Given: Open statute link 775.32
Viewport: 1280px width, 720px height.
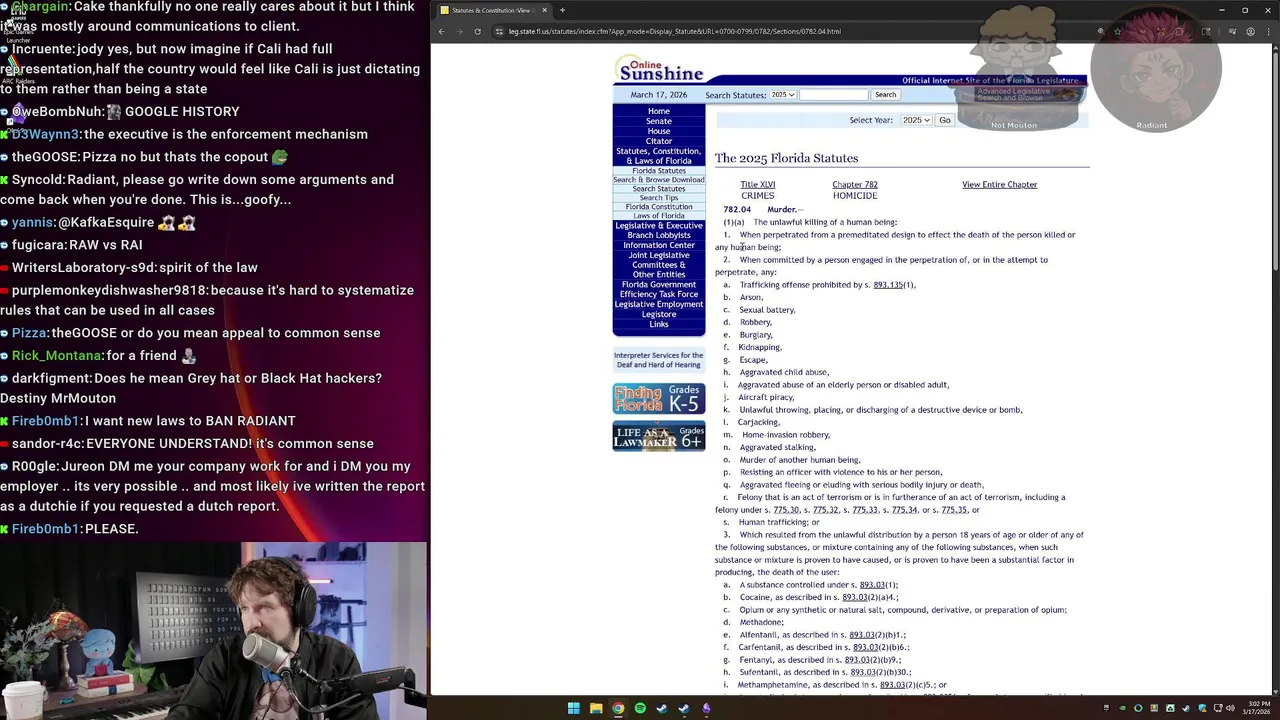Looking at the screenshot, I should 826,510.
